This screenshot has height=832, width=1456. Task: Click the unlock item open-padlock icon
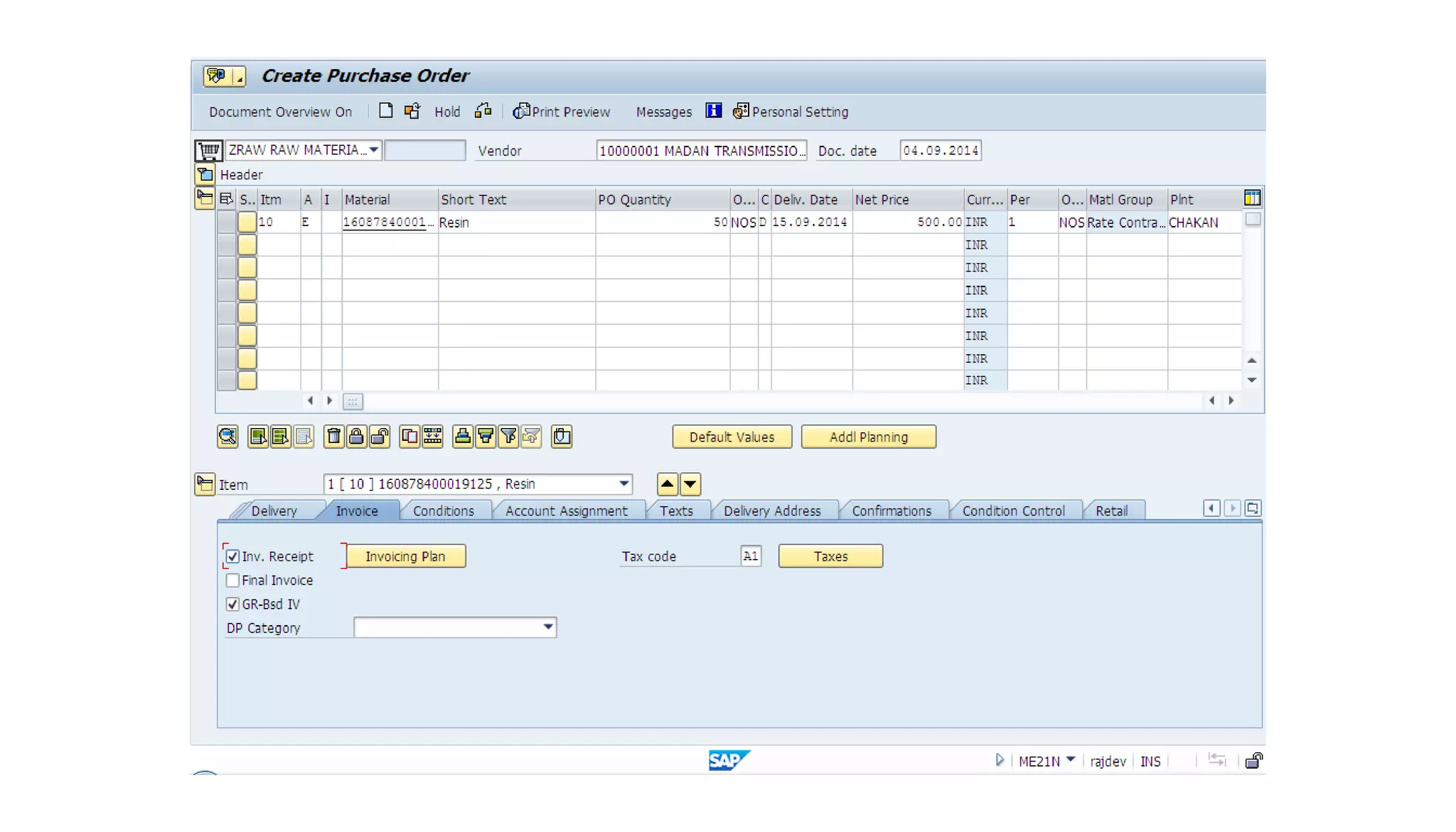(x=380, y=437)
